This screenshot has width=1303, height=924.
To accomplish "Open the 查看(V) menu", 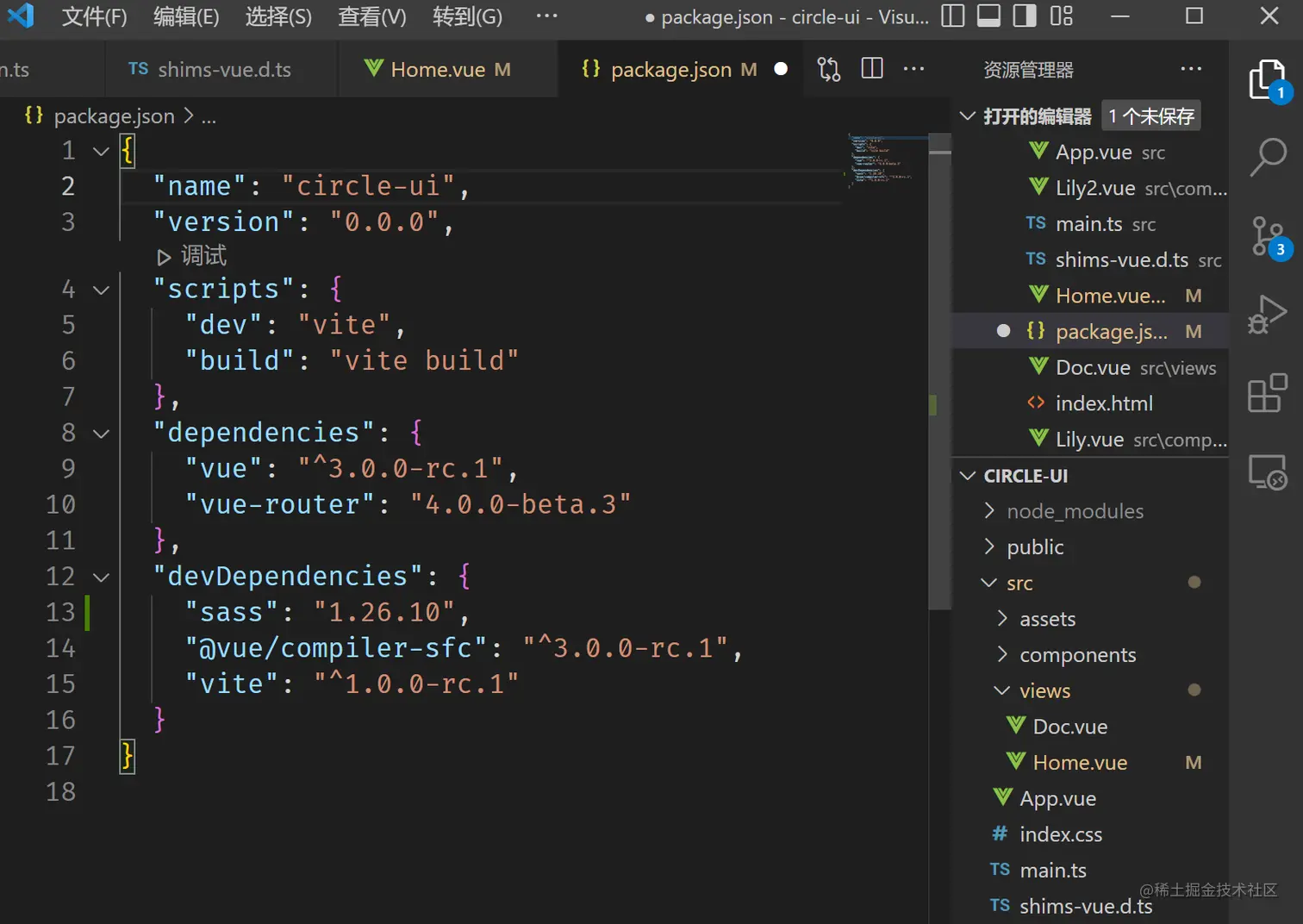I will (x=371, y=16).
